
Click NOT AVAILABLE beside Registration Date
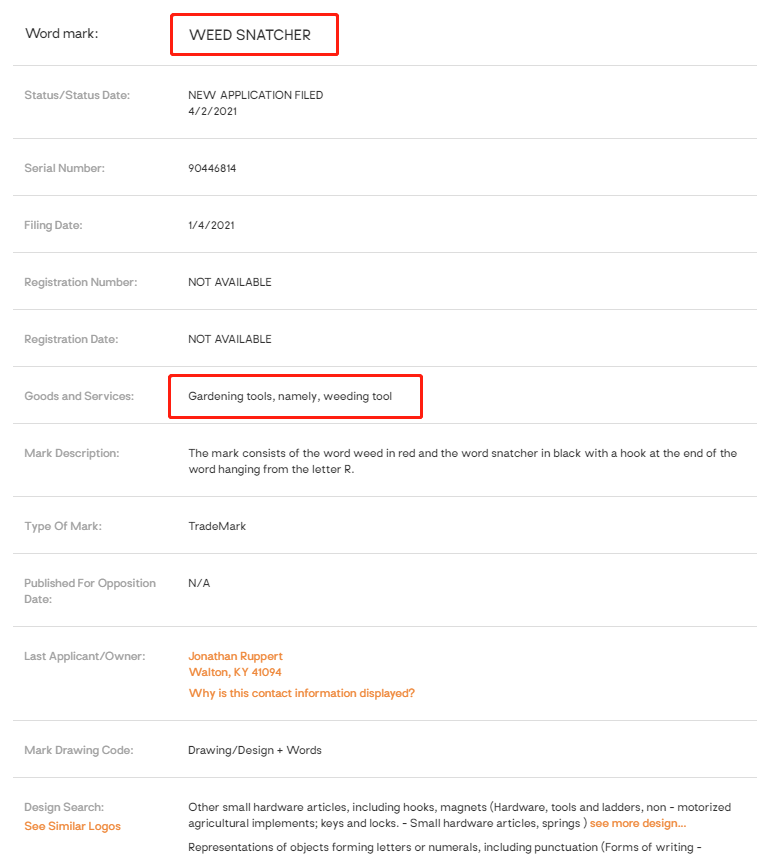(x=229, y=339)
